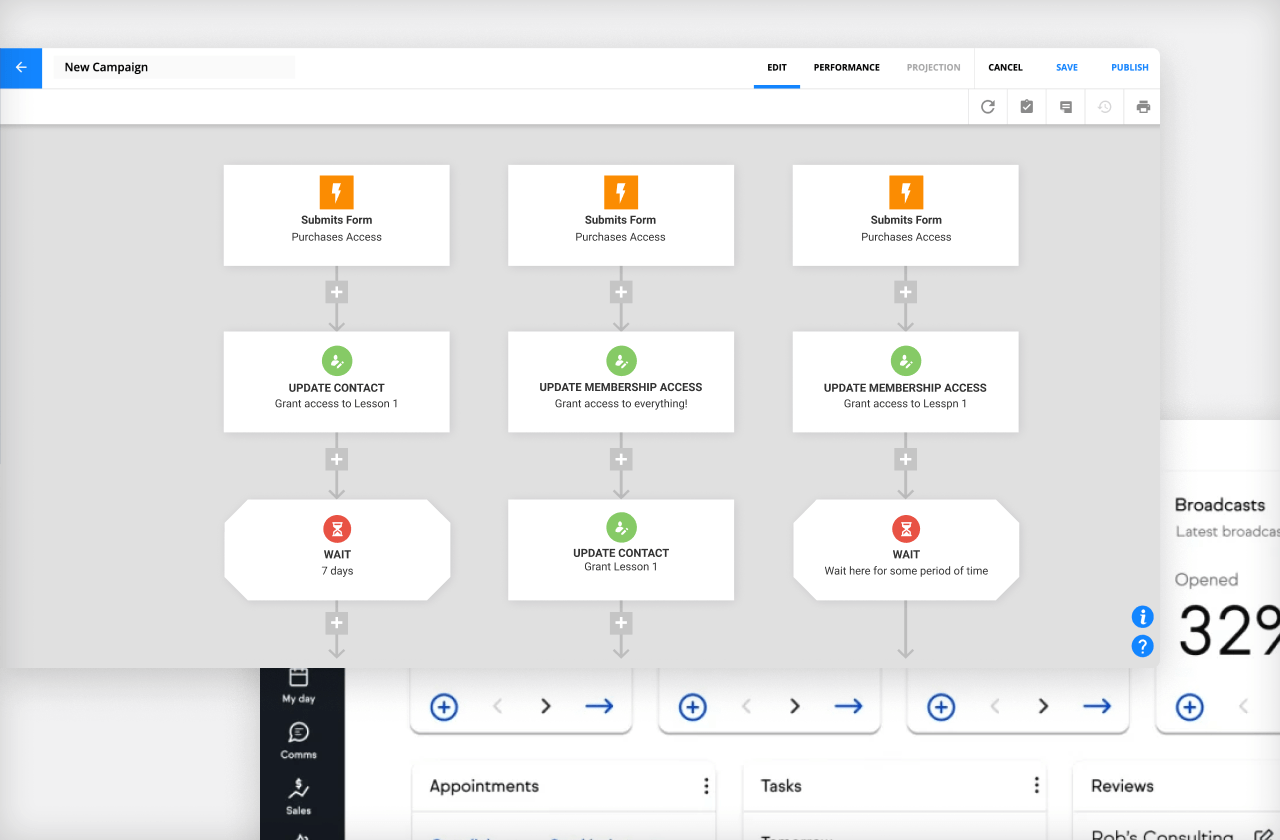
Task: Open the campaign checklist tool
Action: pyautogui.click(x=1026, y=106)
